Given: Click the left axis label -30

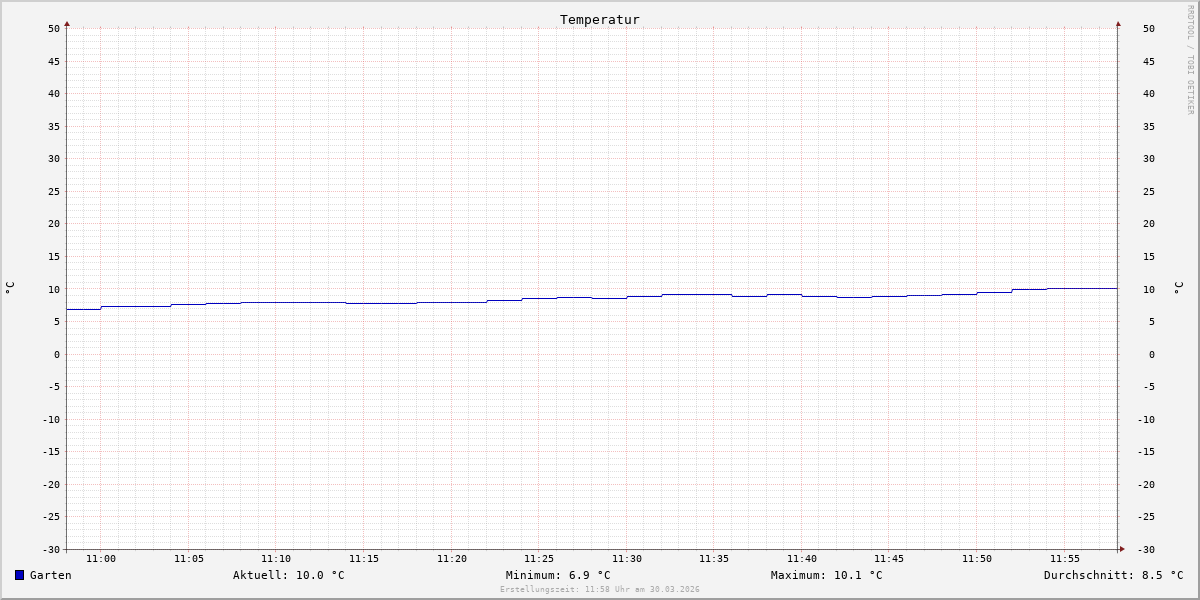Looking at the screenshot, I should (51, 549).
